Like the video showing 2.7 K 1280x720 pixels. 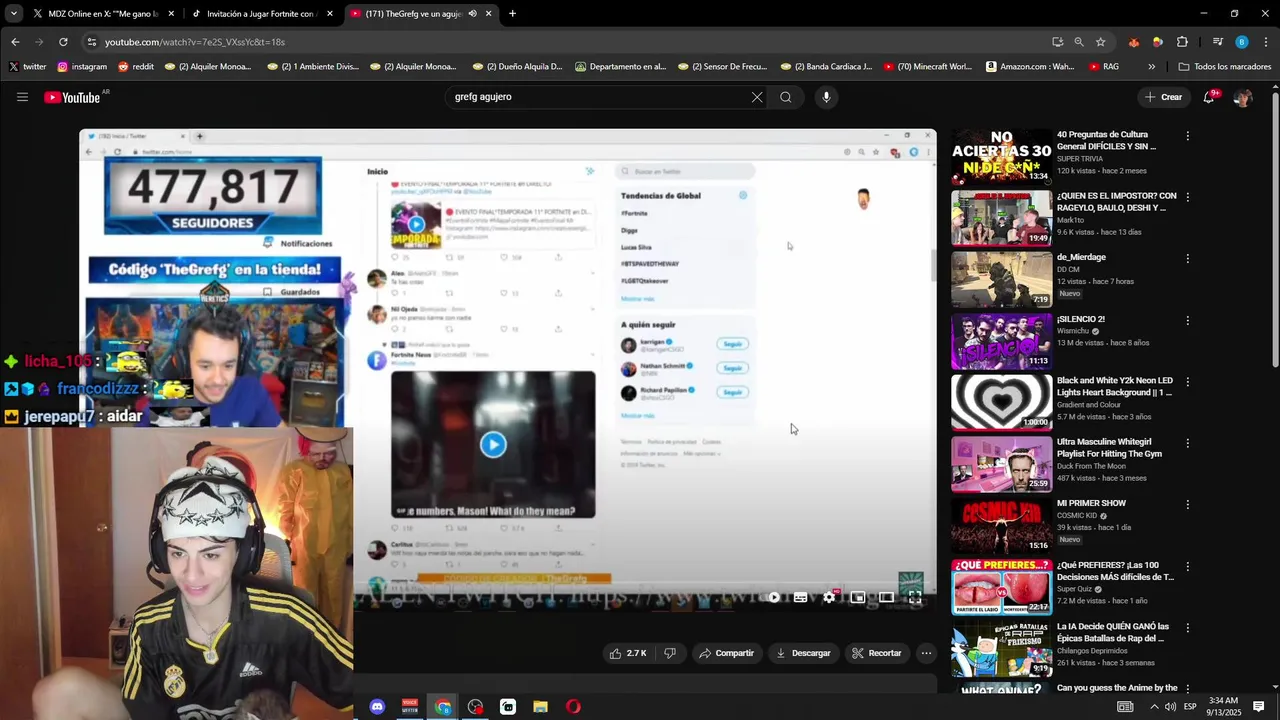coord(628,653)
